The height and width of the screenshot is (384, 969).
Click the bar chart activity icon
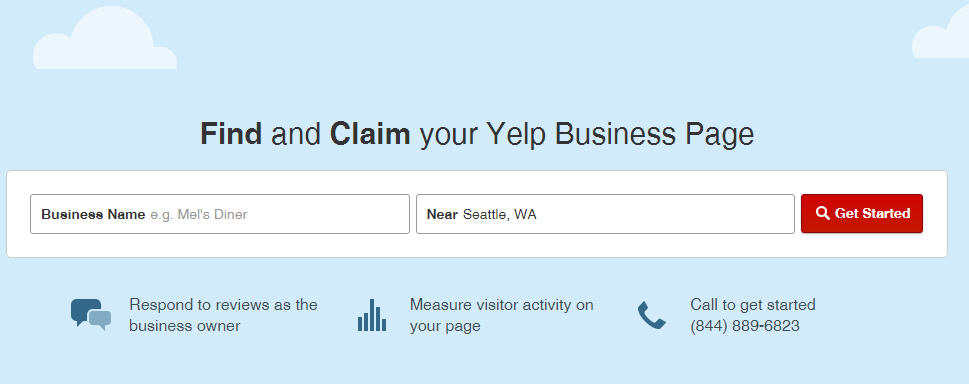371,315
